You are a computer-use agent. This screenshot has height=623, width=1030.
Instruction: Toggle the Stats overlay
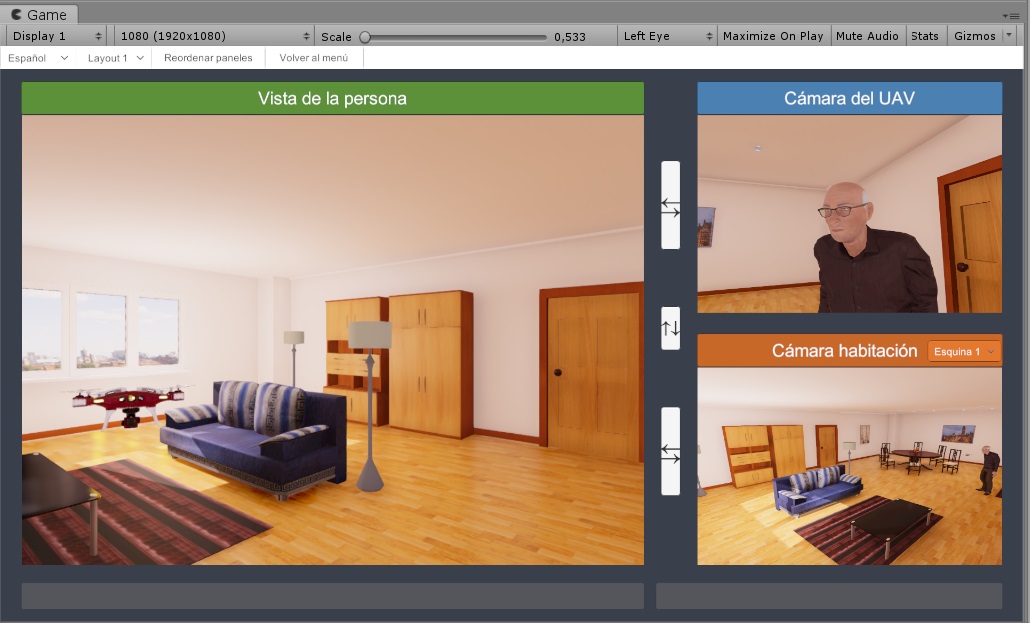pos(925,36)
